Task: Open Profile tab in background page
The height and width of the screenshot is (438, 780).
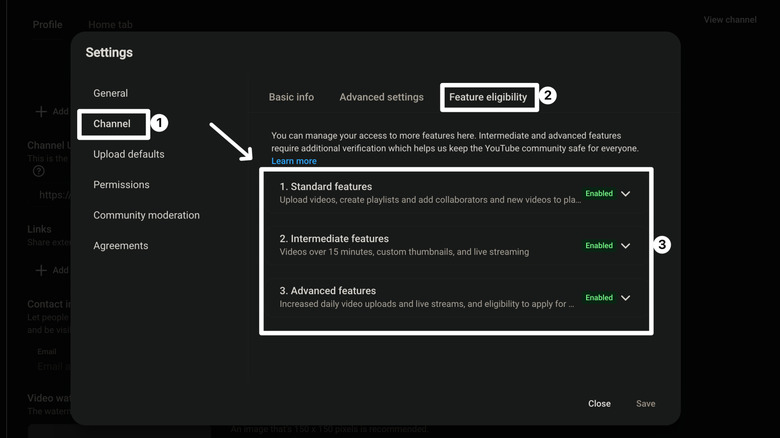Action: (48, 24)
